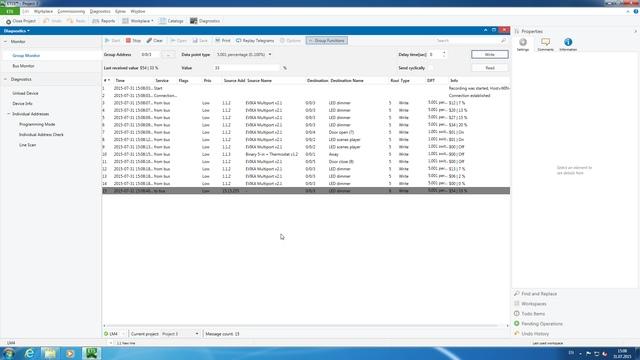Click the Close Project icon
Viewport: 640px width, 360px height.
8,21
